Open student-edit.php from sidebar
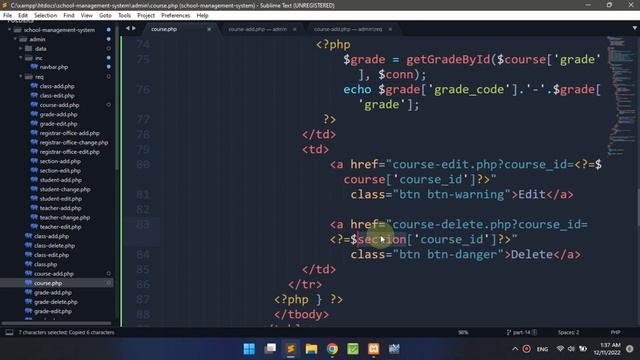 60,199
